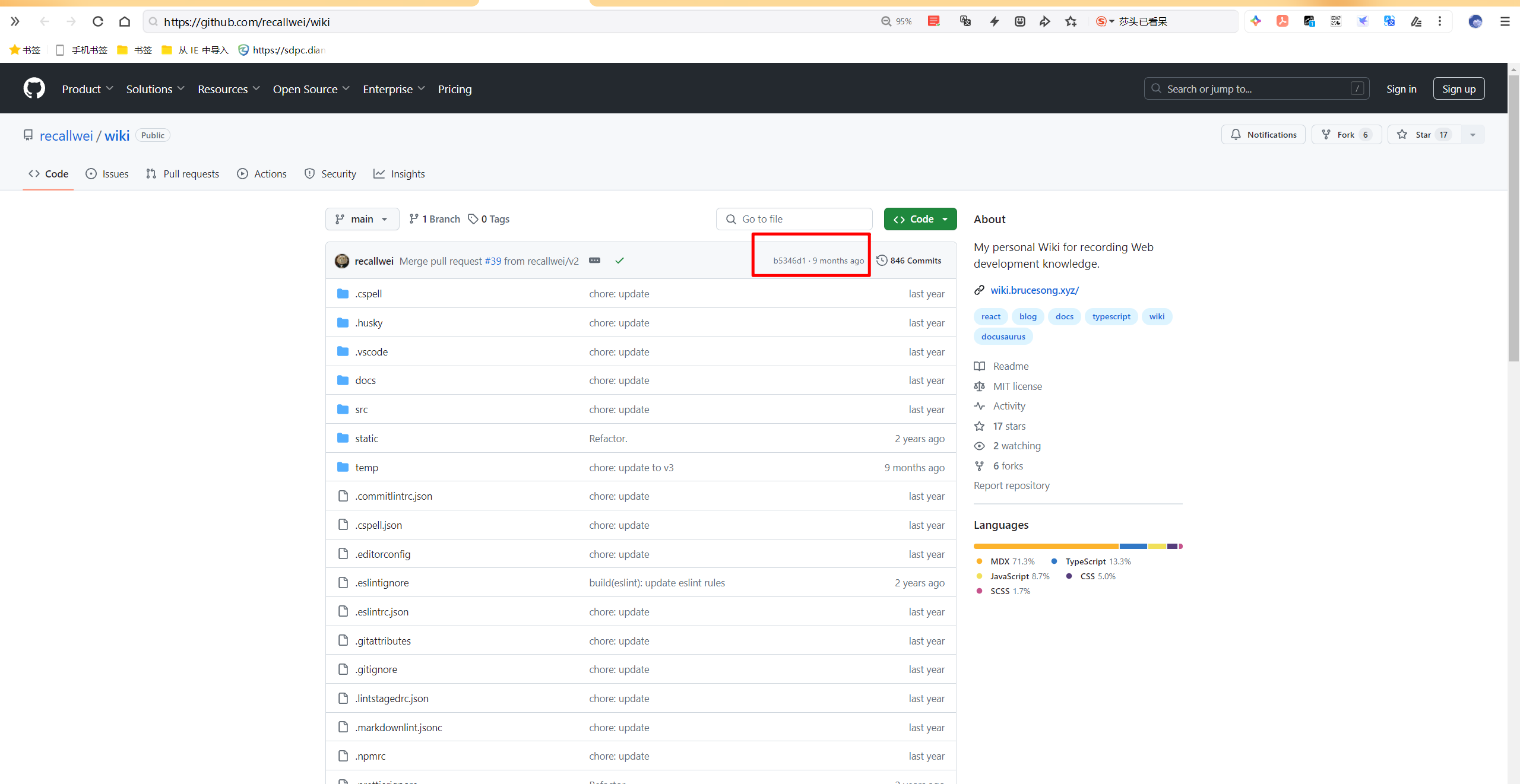The width and height of the screenshot is (1520, 784).
Task: Switch to the Insights tab
Action: coord(399,174)
